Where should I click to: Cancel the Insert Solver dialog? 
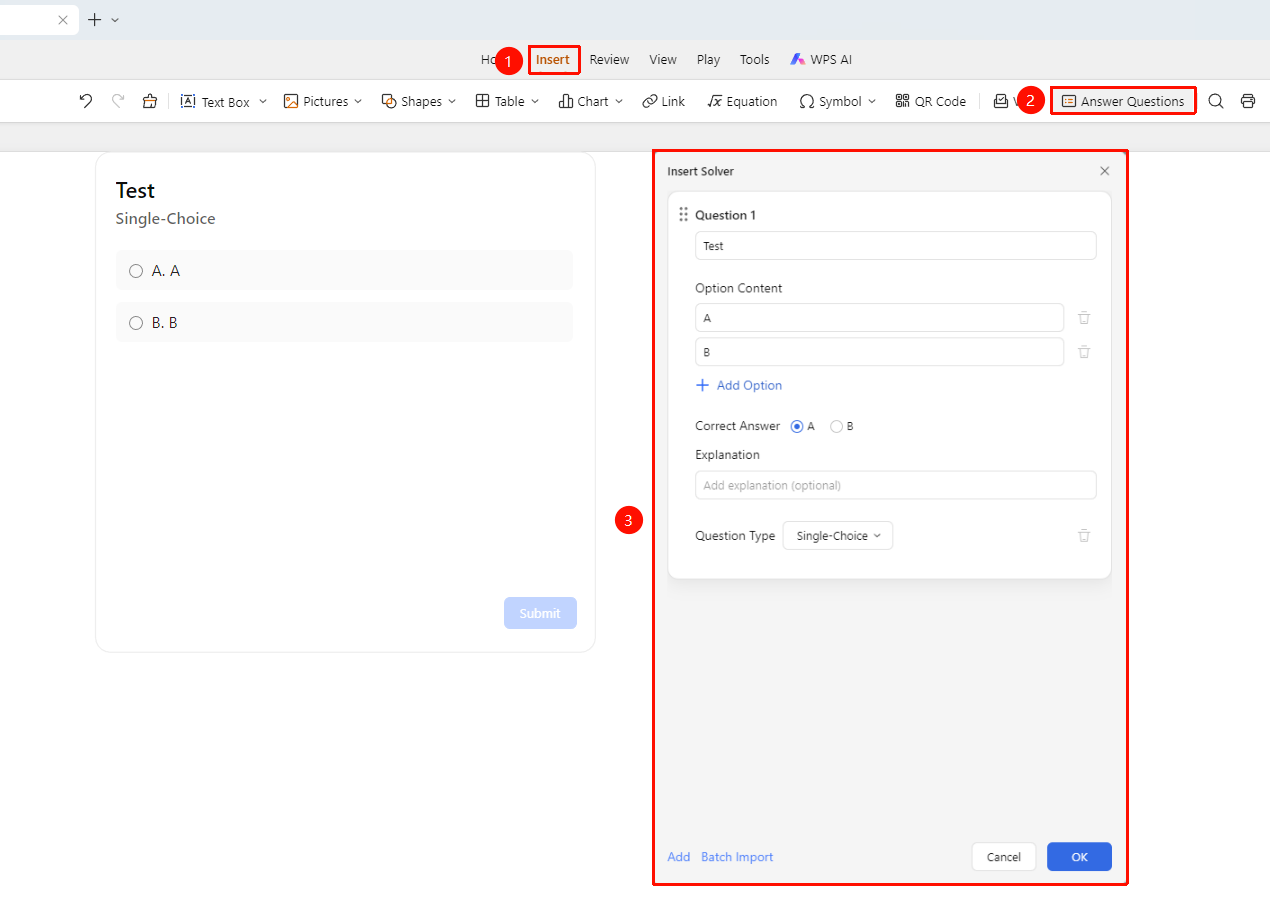pyautogui.click(x=1004, y=857)
